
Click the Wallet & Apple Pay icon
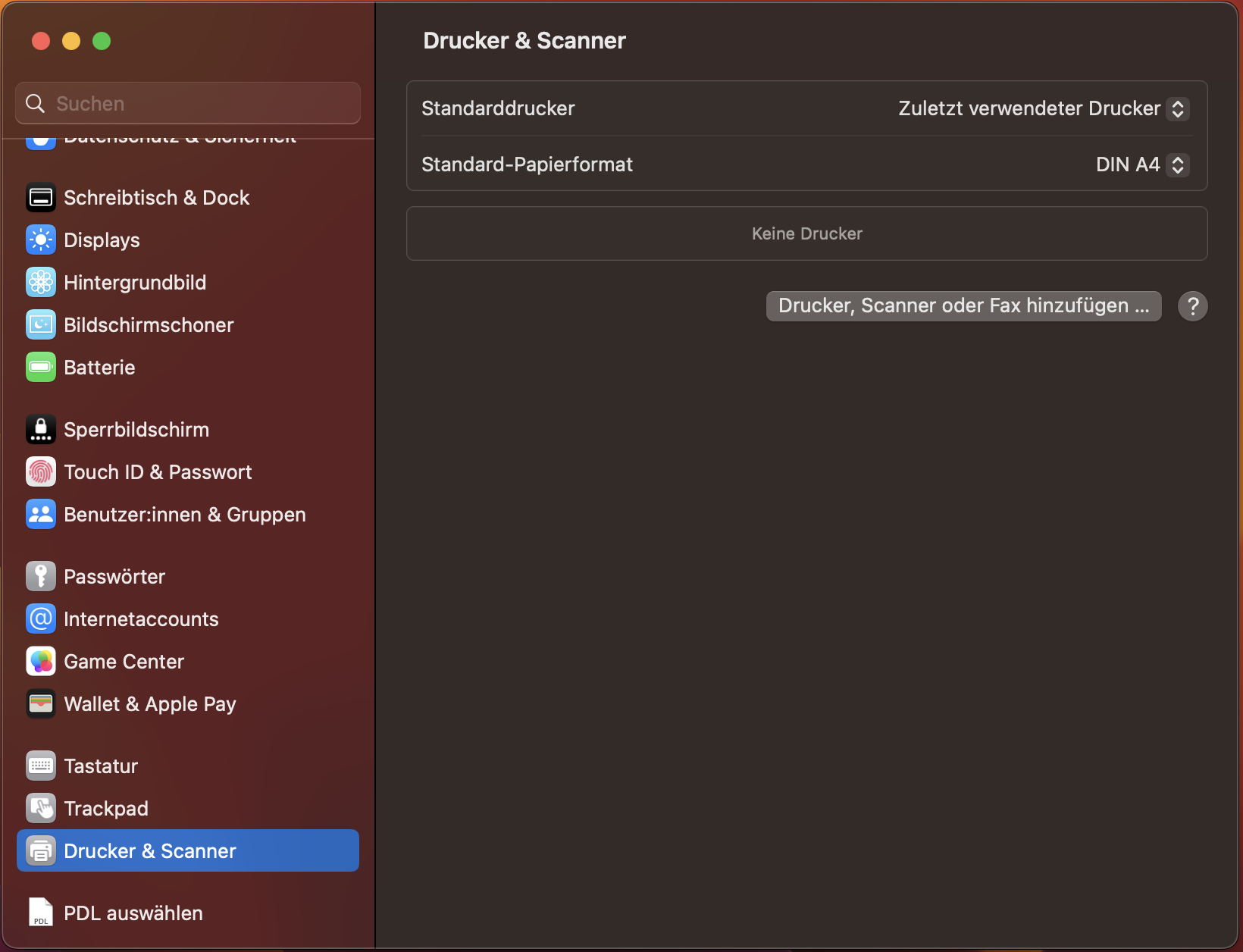pyautogui.click(x=41, y=704)
